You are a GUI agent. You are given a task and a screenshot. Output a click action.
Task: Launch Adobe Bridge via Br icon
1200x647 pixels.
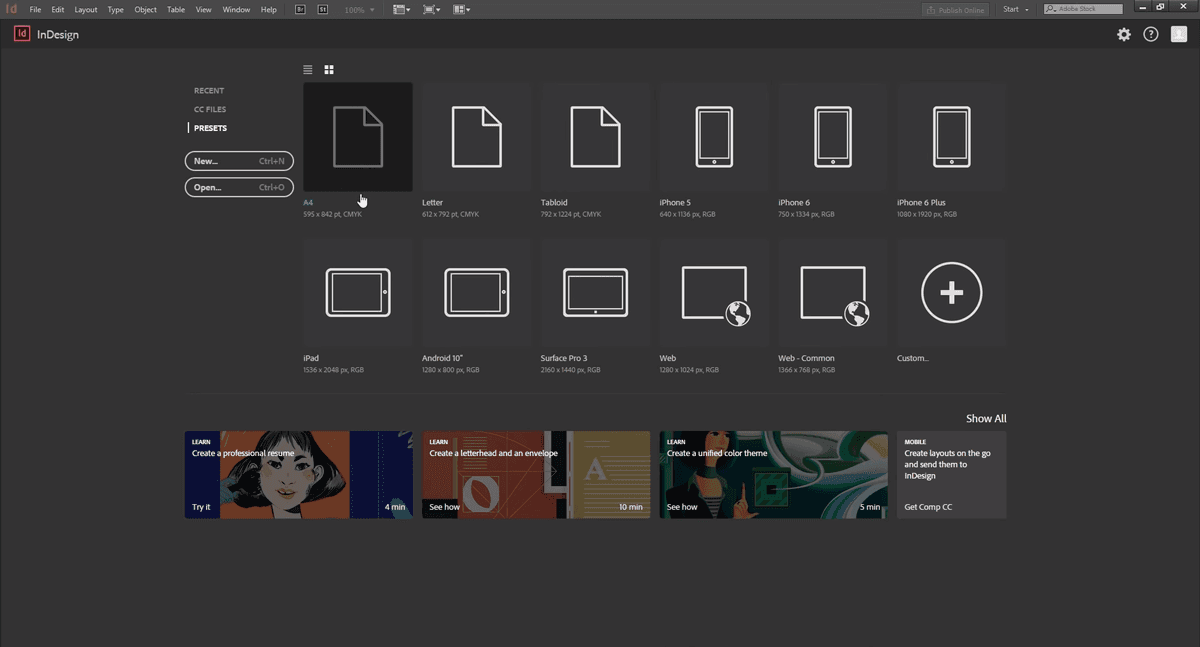301,9
